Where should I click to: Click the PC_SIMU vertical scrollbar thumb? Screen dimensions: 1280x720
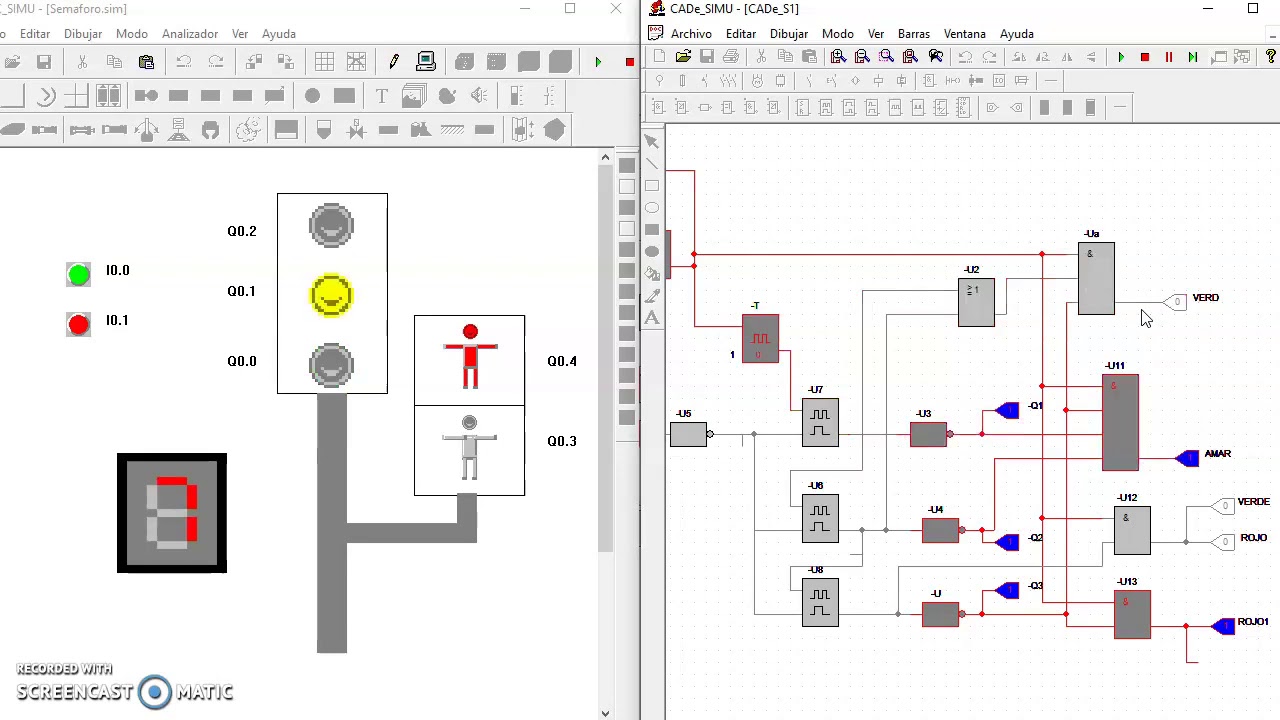click(606, 358)
